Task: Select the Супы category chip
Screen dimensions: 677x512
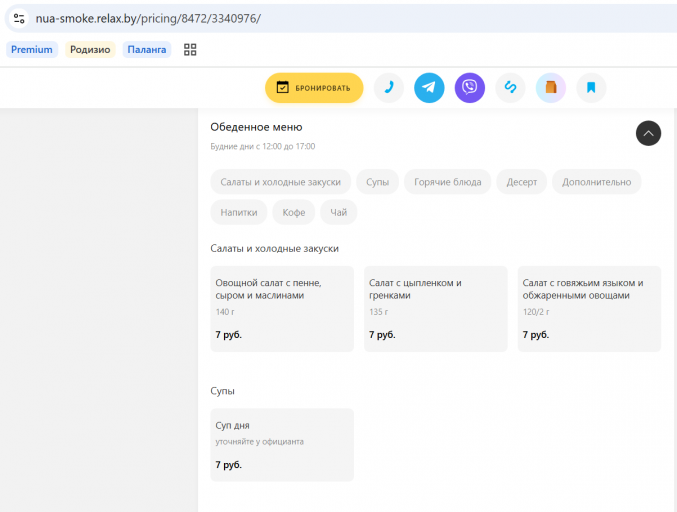Action: click(x=377, y=182)
